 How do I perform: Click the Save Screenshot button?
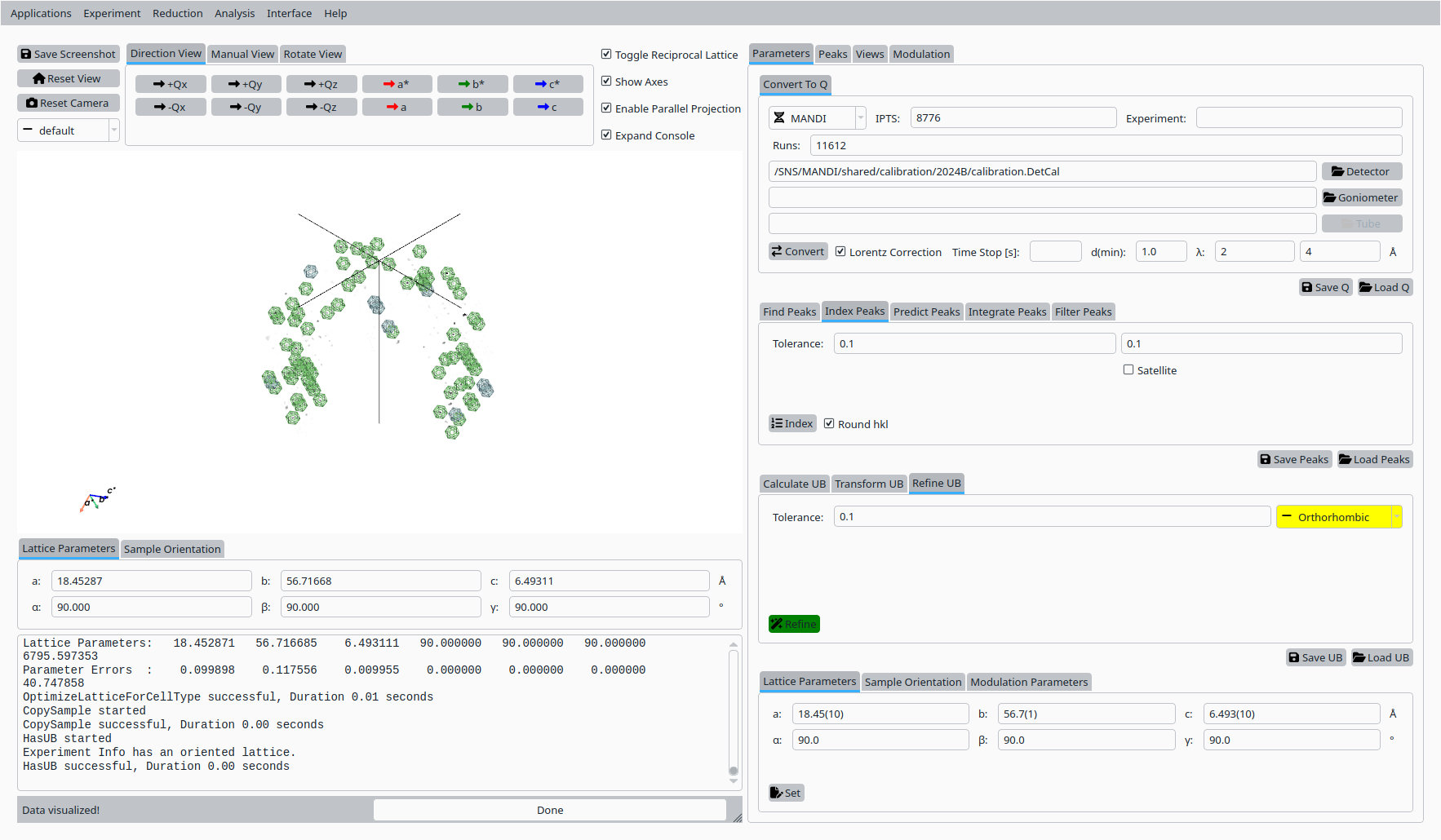69,54
